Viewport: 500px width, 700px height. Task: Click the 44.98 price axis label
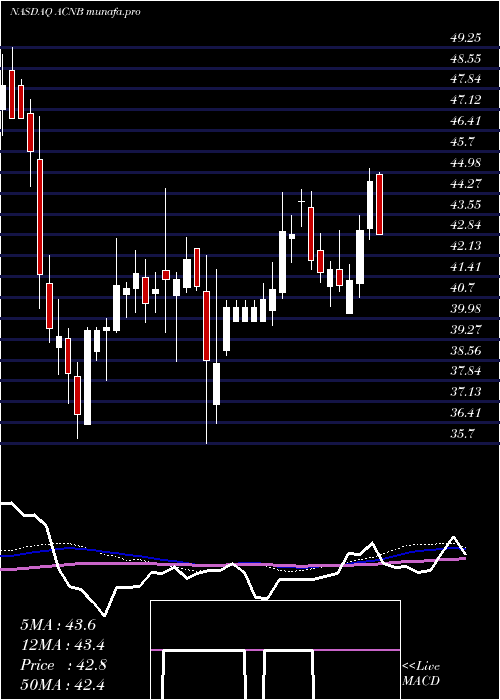click(x=466, y=163)
